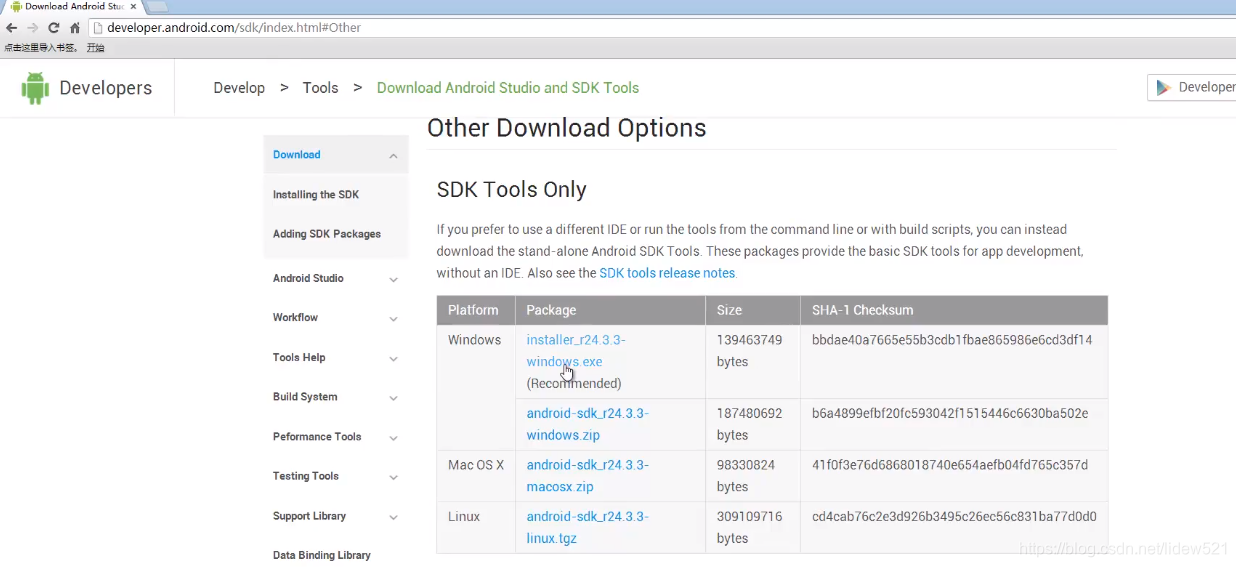This screenshot has height=567, width=1236.
Task: Expand the Testing Tools sidebar section
Action: pos(393,478)
